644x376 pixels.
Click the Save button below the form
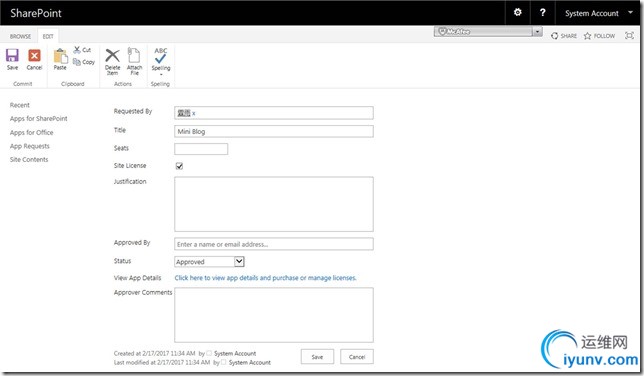[x=317, y=357]
